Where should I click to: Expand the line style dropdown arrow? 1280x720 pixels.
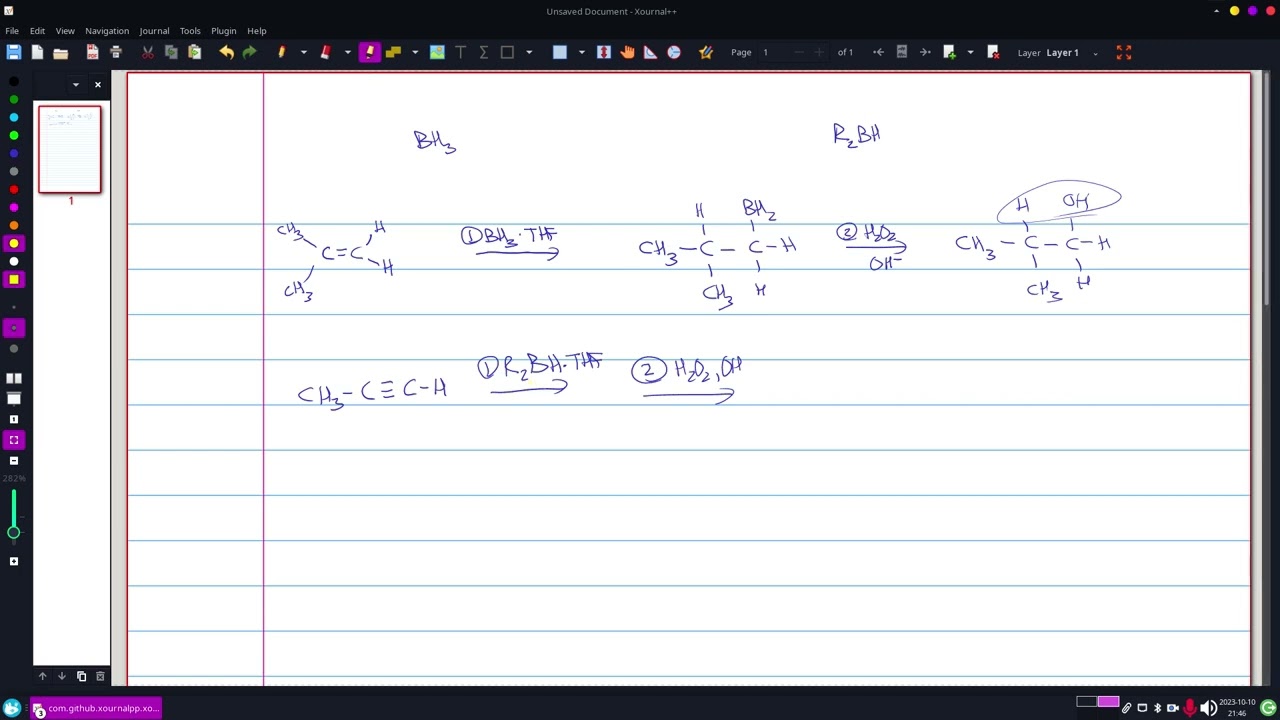415,52
